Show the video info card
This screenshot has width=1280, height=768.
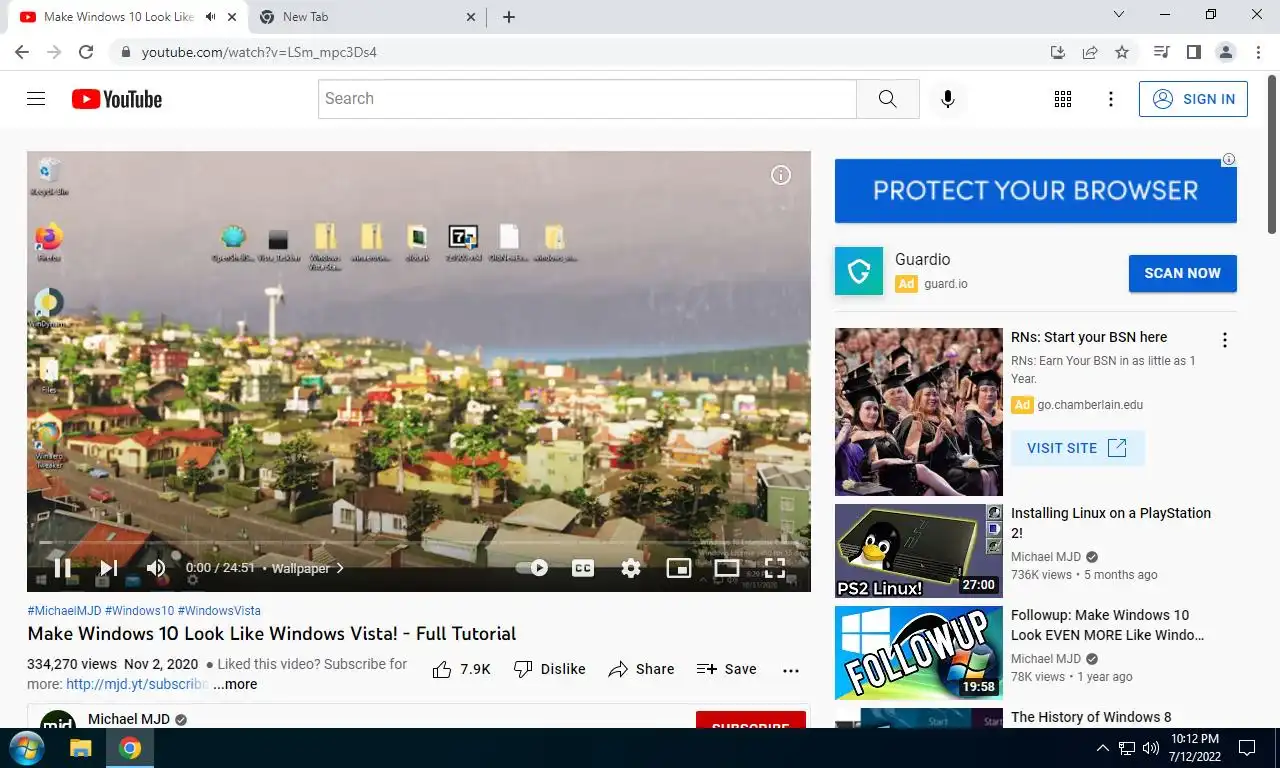[781, 175]
